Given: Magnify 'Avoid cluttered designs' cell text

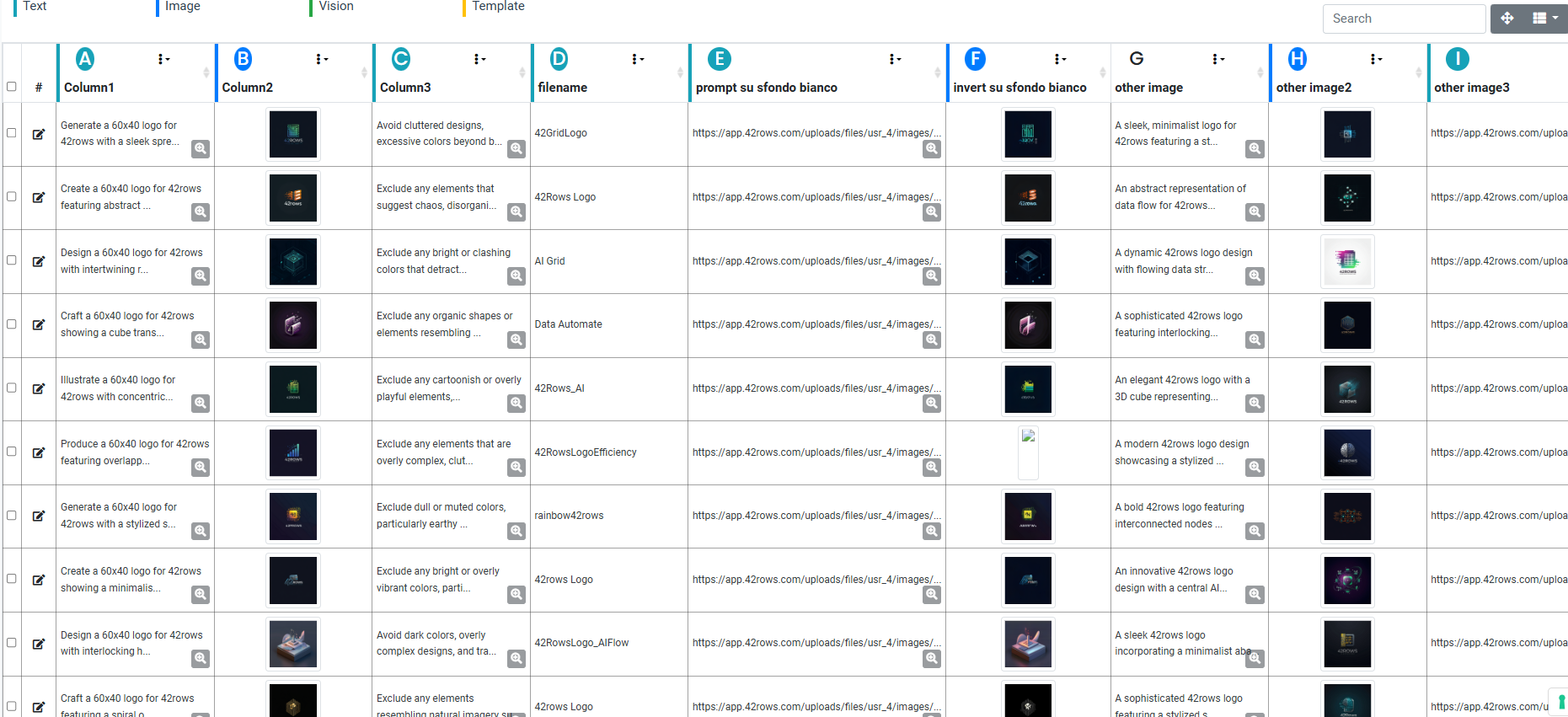Looking at the screenshot, I should tap(516, 148).
